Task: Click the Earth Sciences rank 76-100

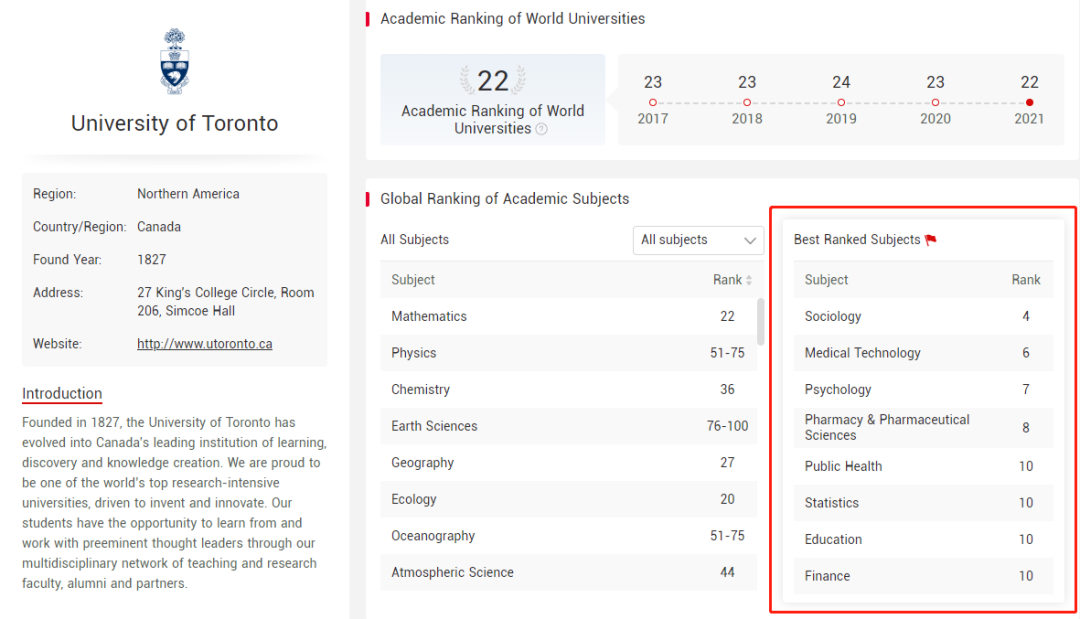Action: point(727,426)
